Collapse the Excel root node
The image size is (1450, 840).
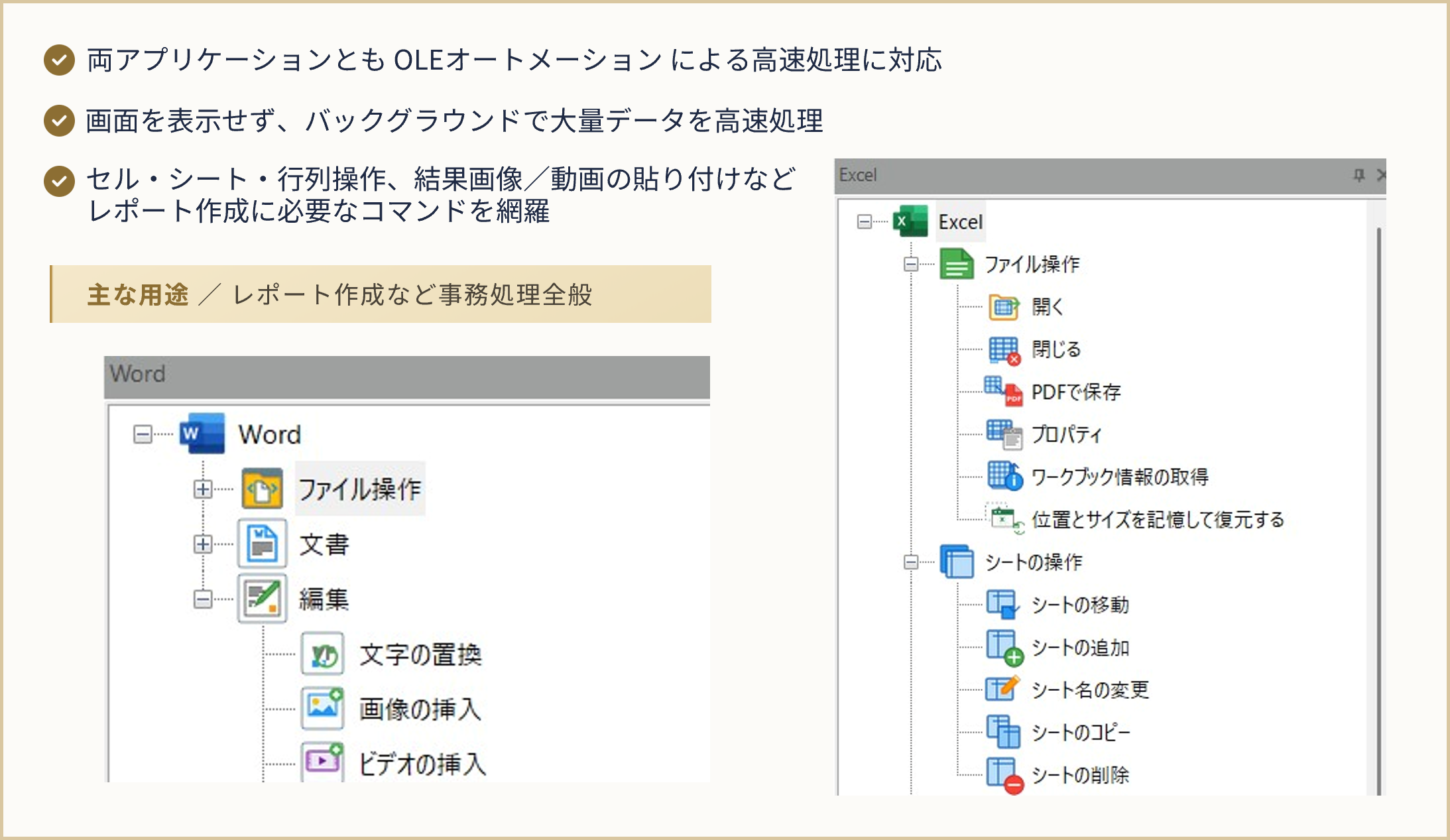864,221
